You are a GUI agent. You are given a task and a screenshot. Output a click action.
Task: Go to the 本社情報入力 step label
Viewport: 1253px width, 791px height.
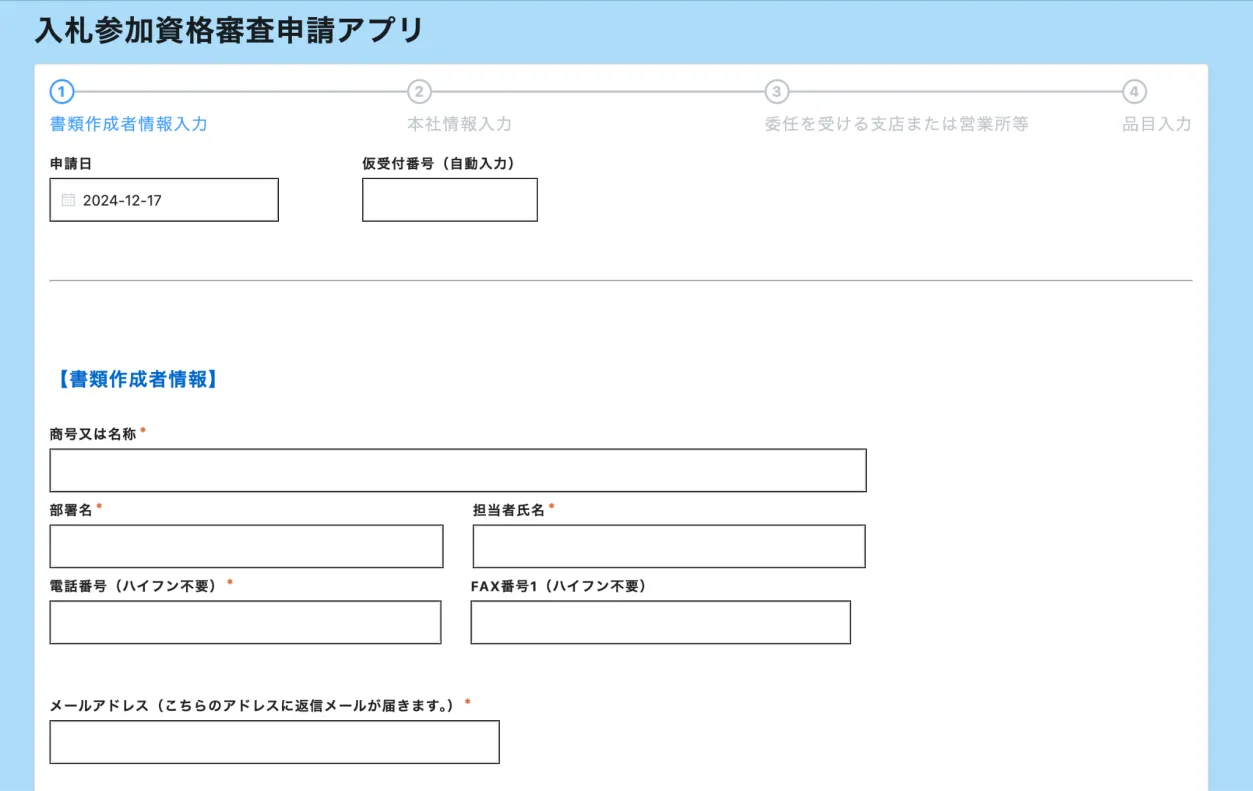coord(459,124)
